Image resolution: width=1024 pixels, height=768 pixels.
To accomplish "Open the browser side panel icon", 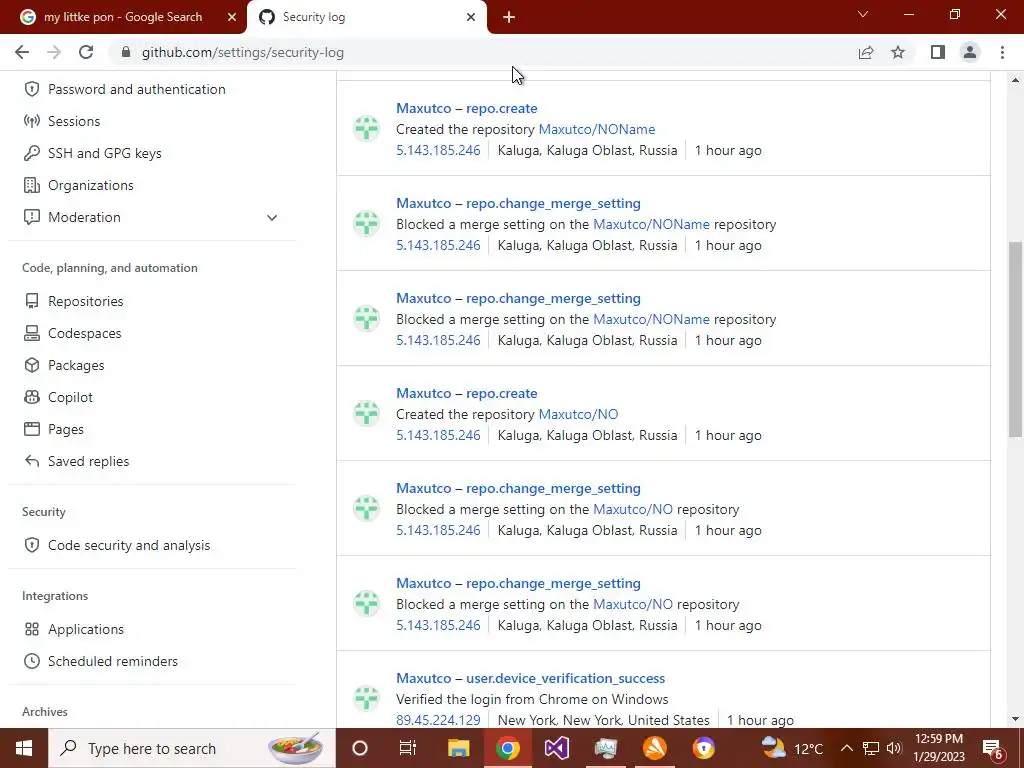I will pyautogui.click(x=938, y=52).
